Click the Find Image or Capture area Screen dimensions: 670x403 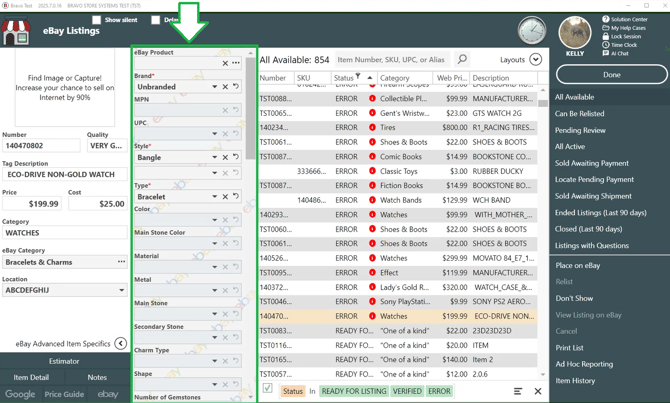click(65, 88)
